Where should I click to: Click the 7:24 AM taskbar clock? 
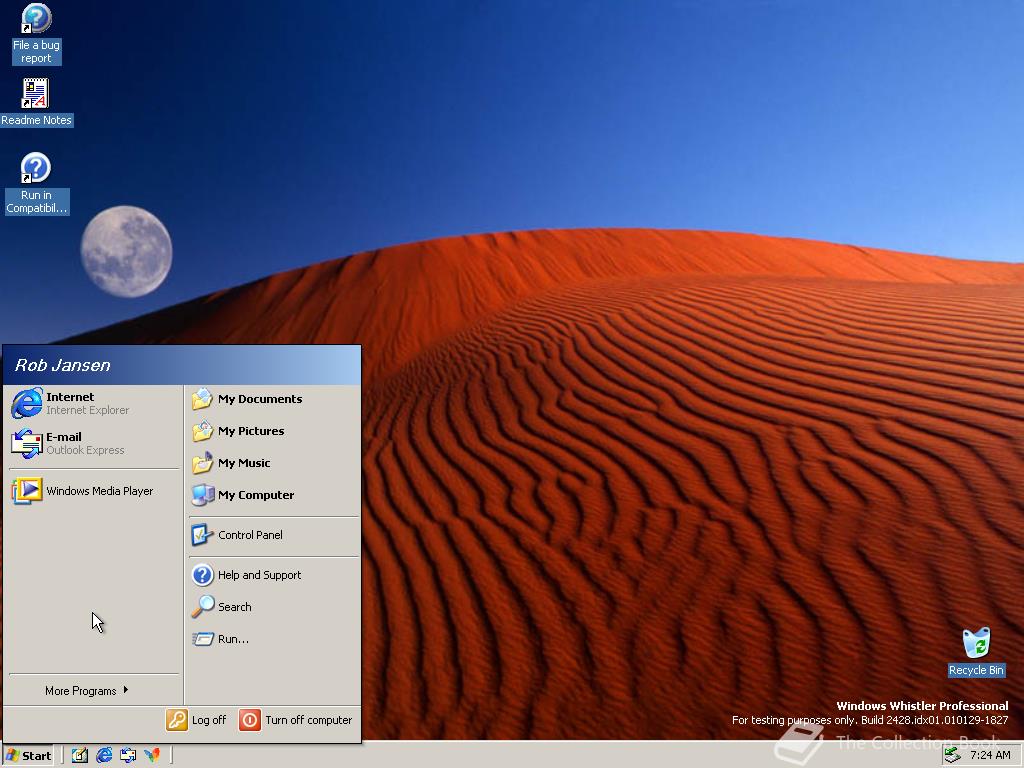tap(990, 755)
